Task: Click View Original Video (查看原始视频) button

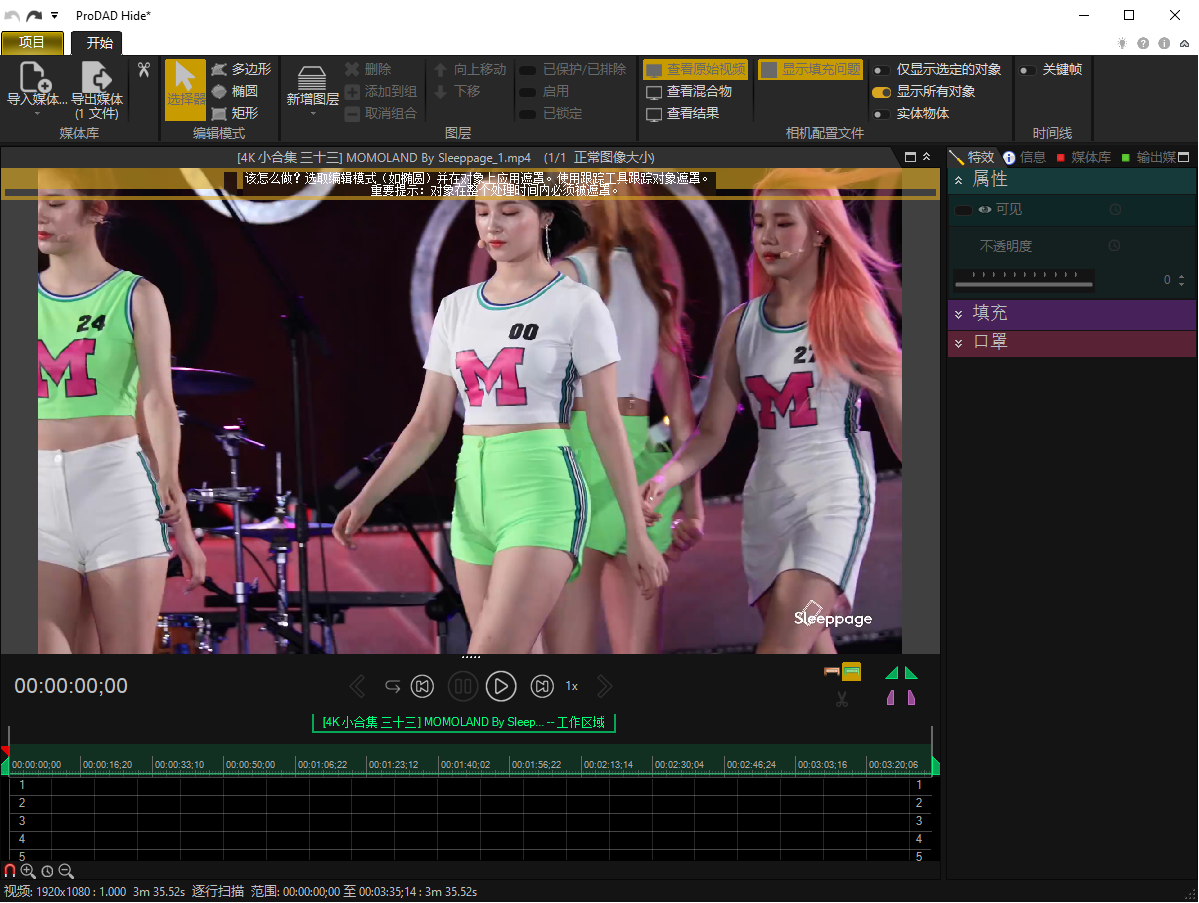Action: tap(696, 70)
